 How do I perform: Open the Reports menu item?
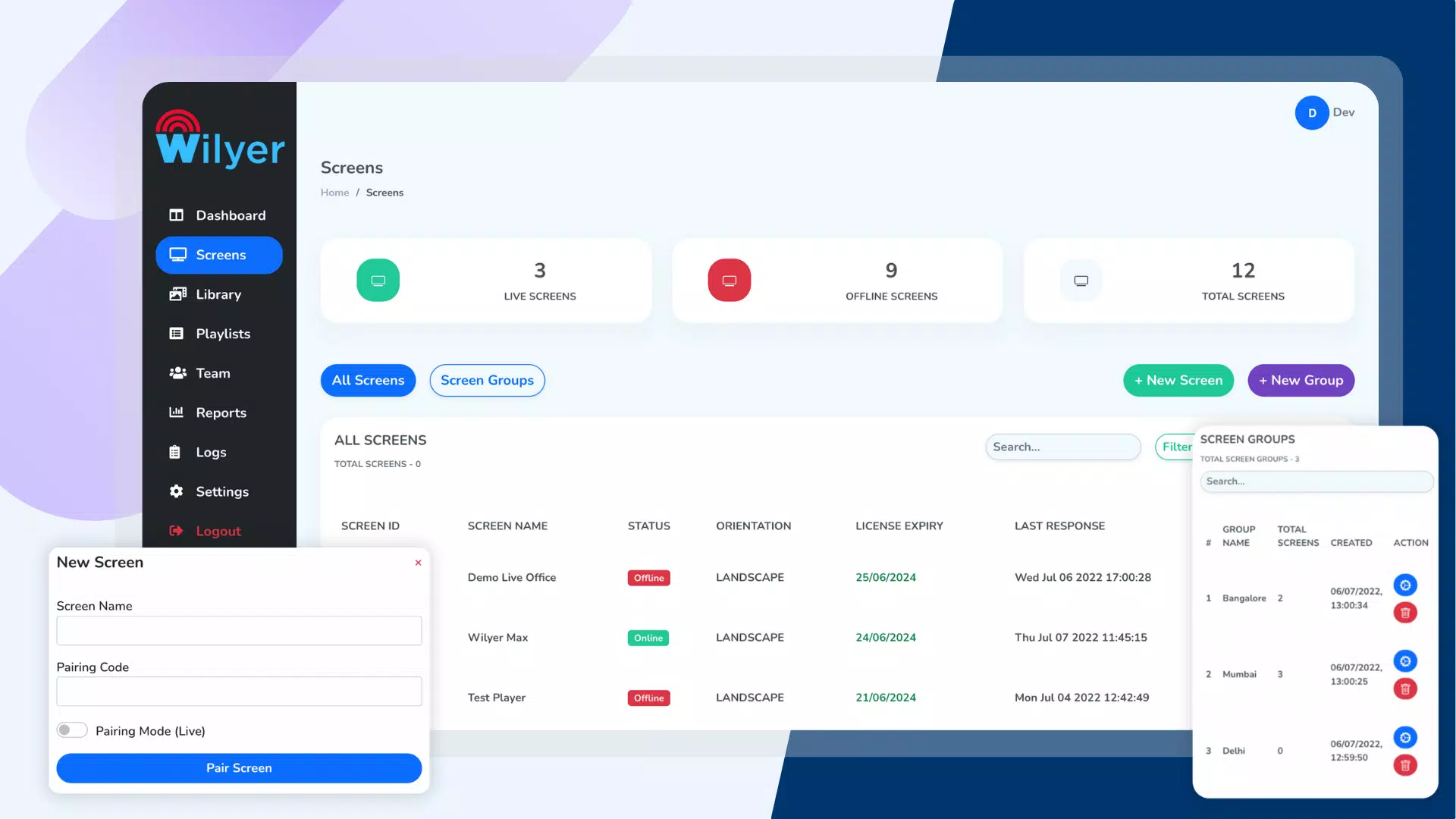[221, 413]
